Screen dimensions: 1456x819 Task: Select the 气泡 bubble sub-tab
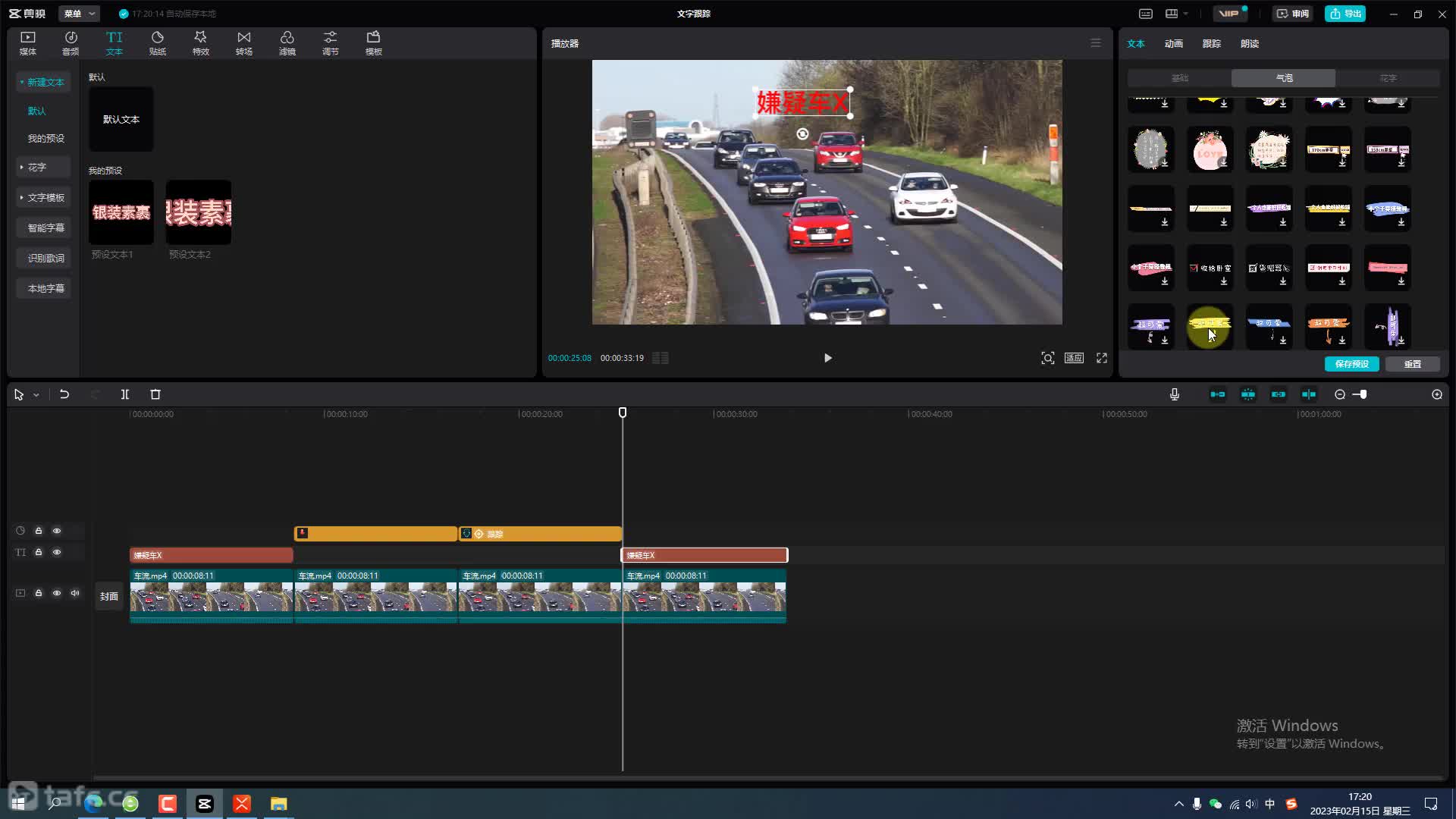click(x=1284, y=78)
